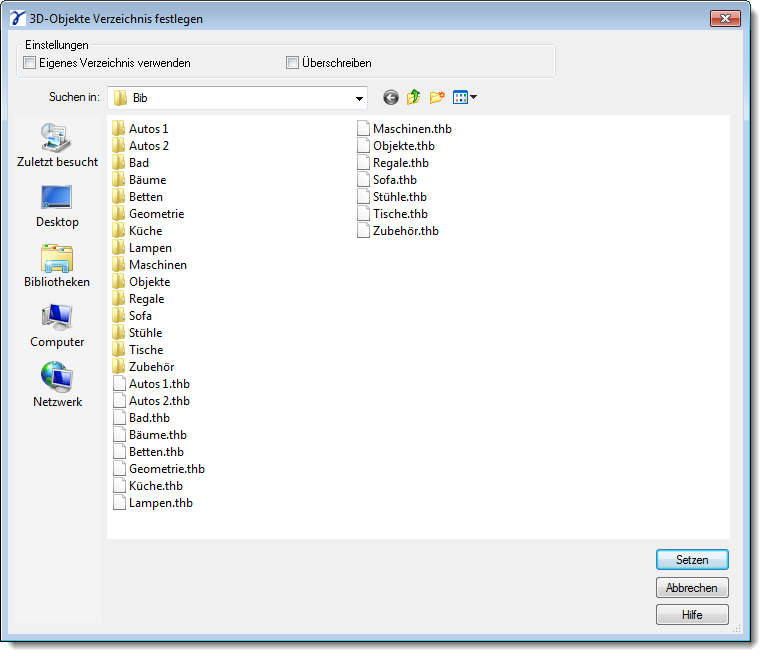Viewport: 766px width, 657px height.
Task: Select the Objekte folder
Action: point(141,282)
